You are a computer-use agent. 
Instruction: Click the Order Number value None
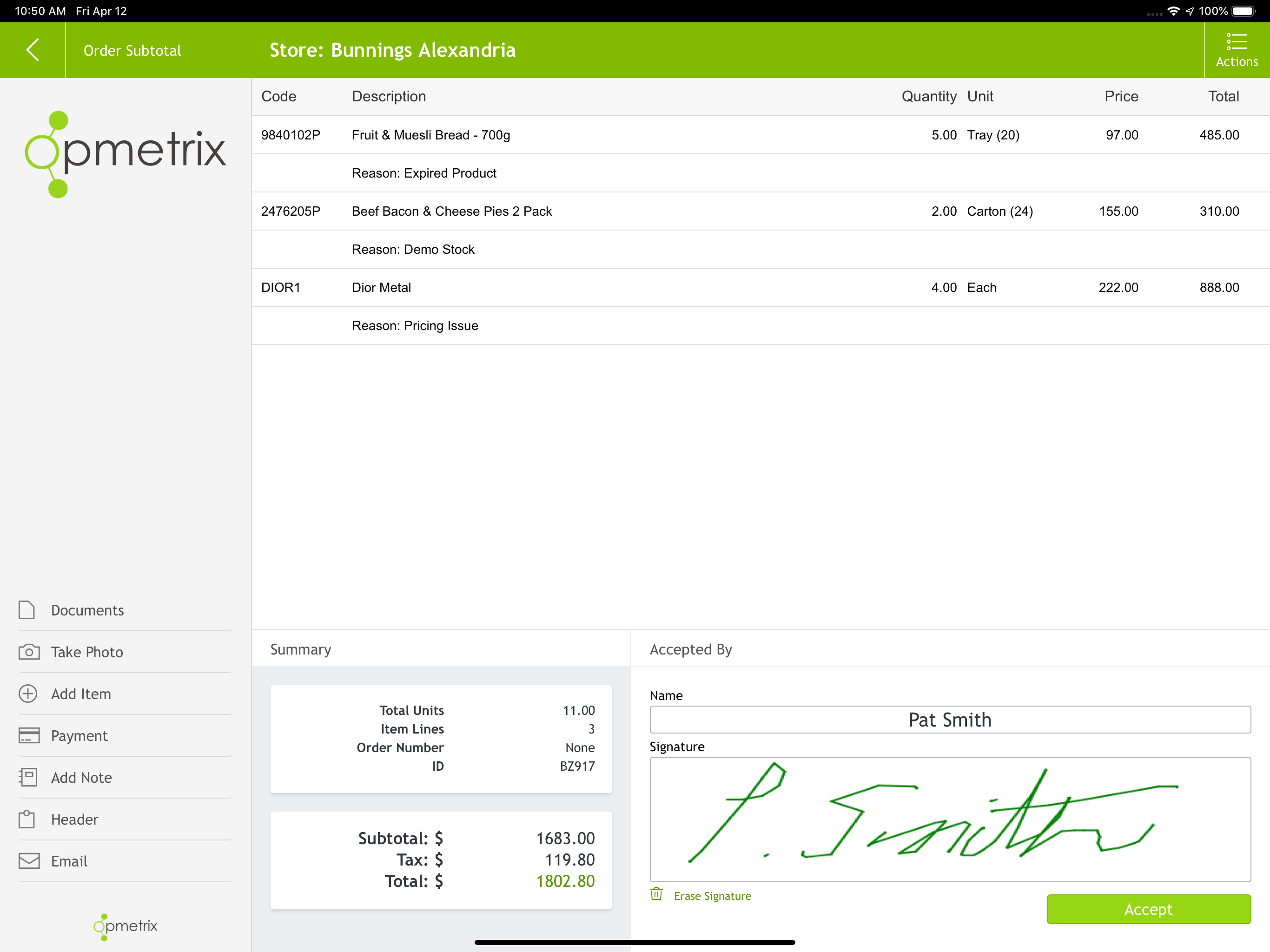(580, 747)
